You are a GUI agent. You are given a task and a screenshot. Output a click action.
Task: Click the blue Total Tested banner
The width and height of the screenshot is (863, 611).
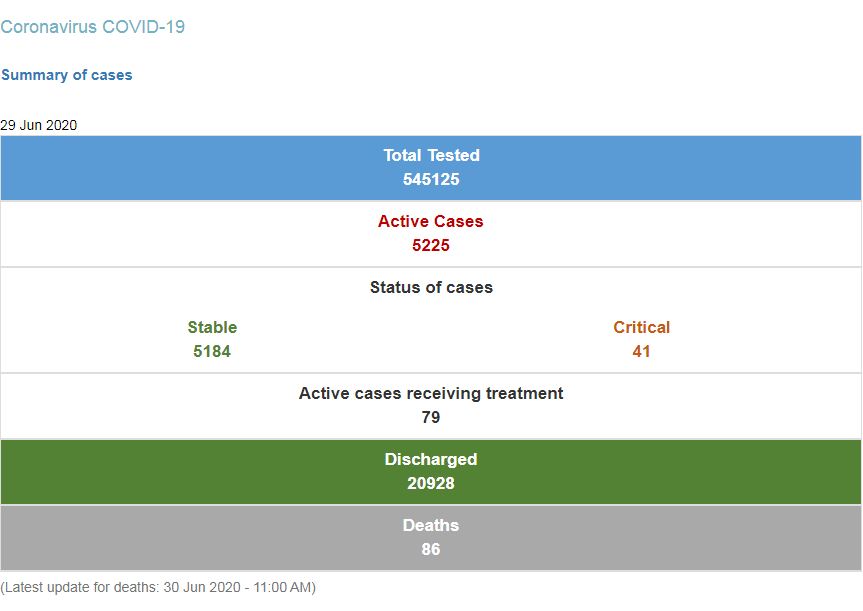pos(431,168)
